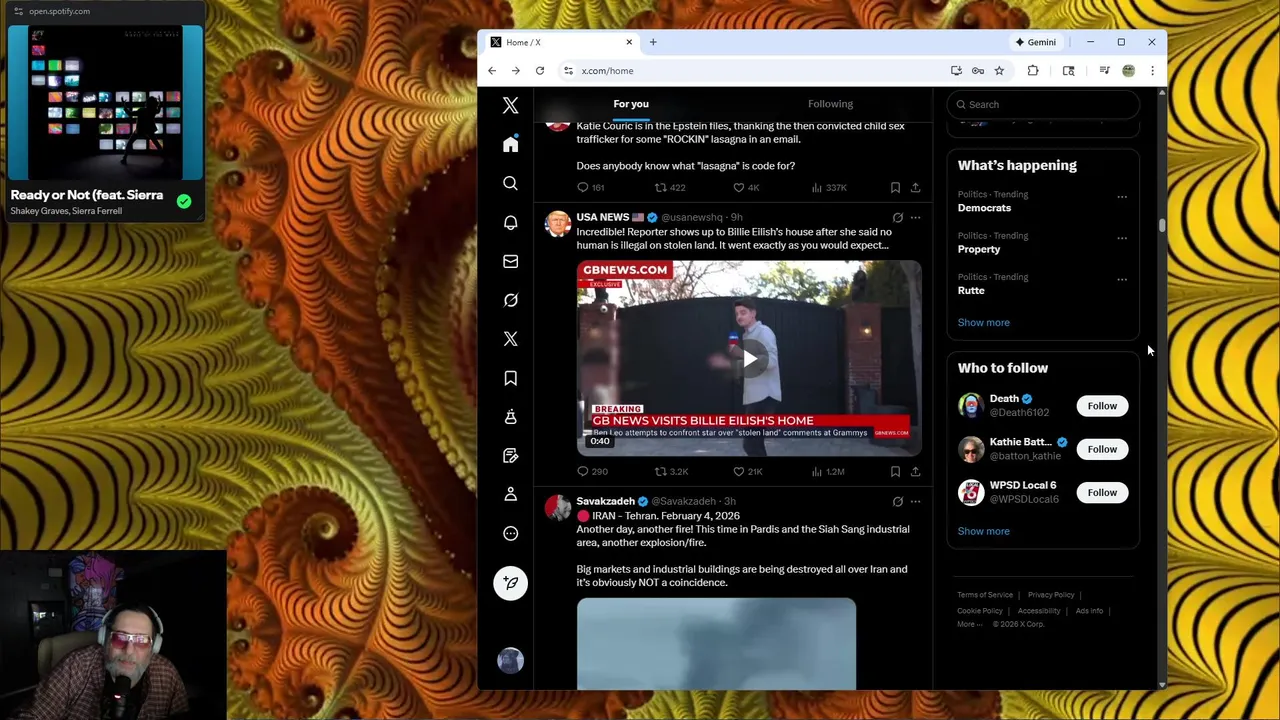Open options for Rutte trending topic
The image size is (1280, 720).
pos(1122,279)
